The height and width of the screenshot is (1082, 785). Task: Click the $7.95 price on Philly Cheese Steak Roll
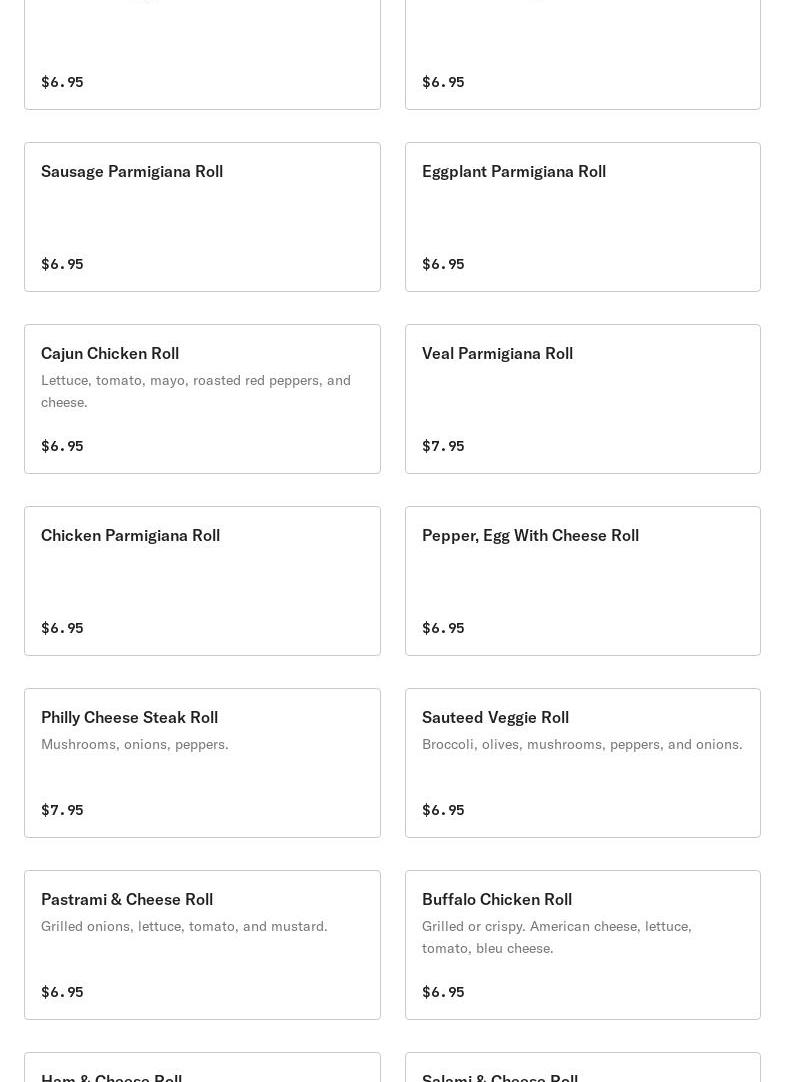(x=62, y=810)
